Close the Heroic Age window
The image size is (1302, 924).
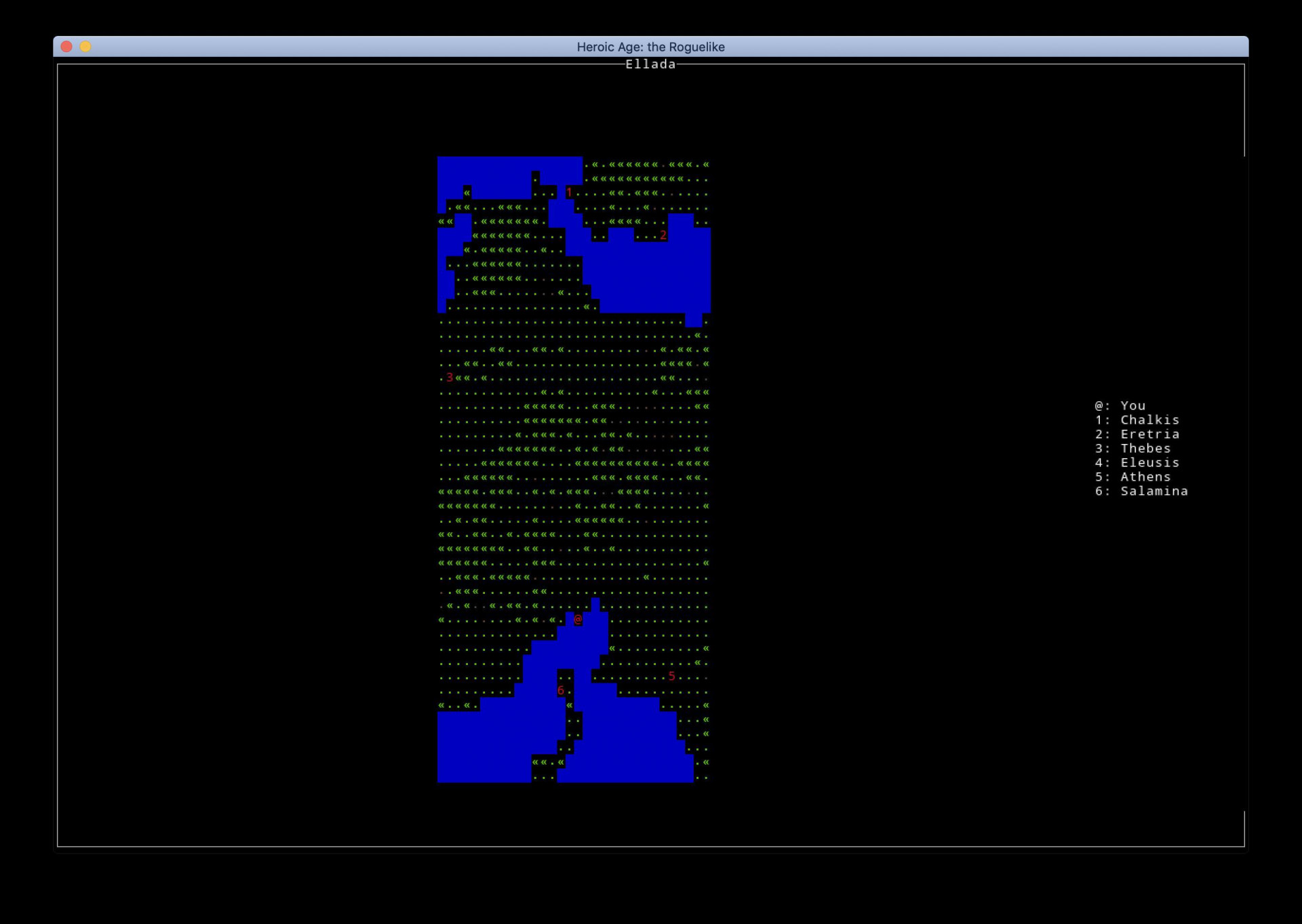[66, 47]
